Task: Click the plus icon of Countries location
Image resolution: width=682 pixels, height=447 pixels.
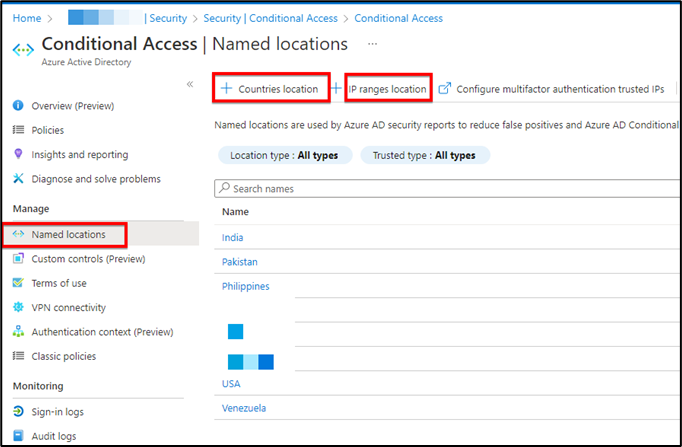Action: point(226,89)
